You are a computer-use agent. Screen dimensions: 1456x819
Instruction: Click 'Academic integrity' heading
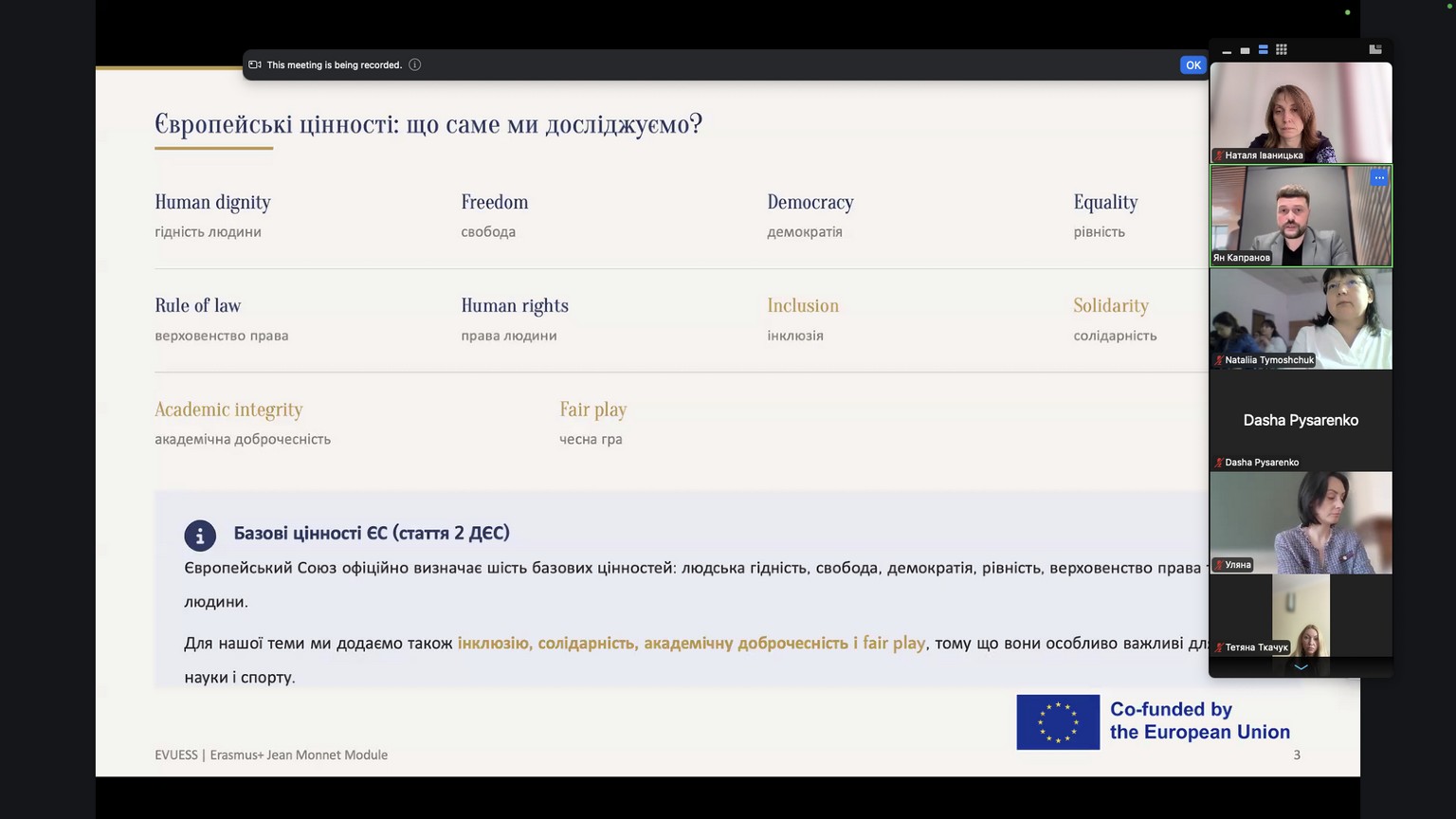(x=228, y=409)
